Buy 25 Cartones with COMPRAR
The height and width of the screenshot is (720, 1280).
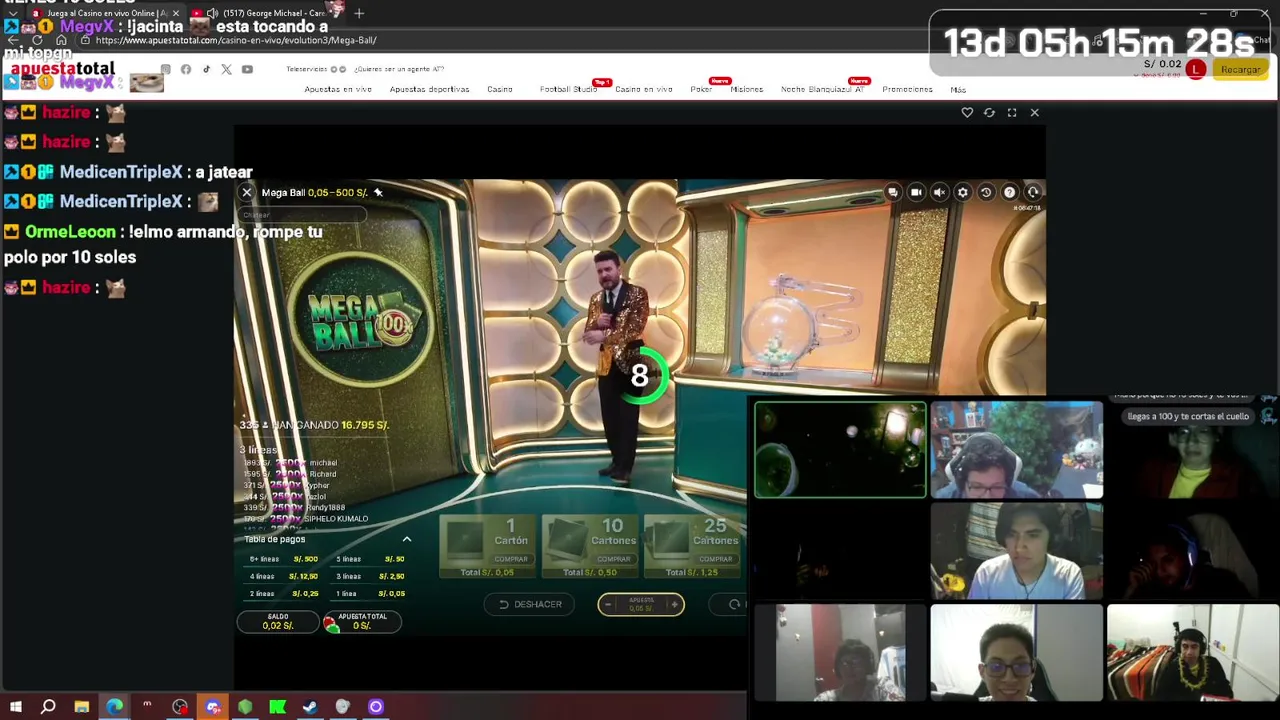[x=715, y=559]
